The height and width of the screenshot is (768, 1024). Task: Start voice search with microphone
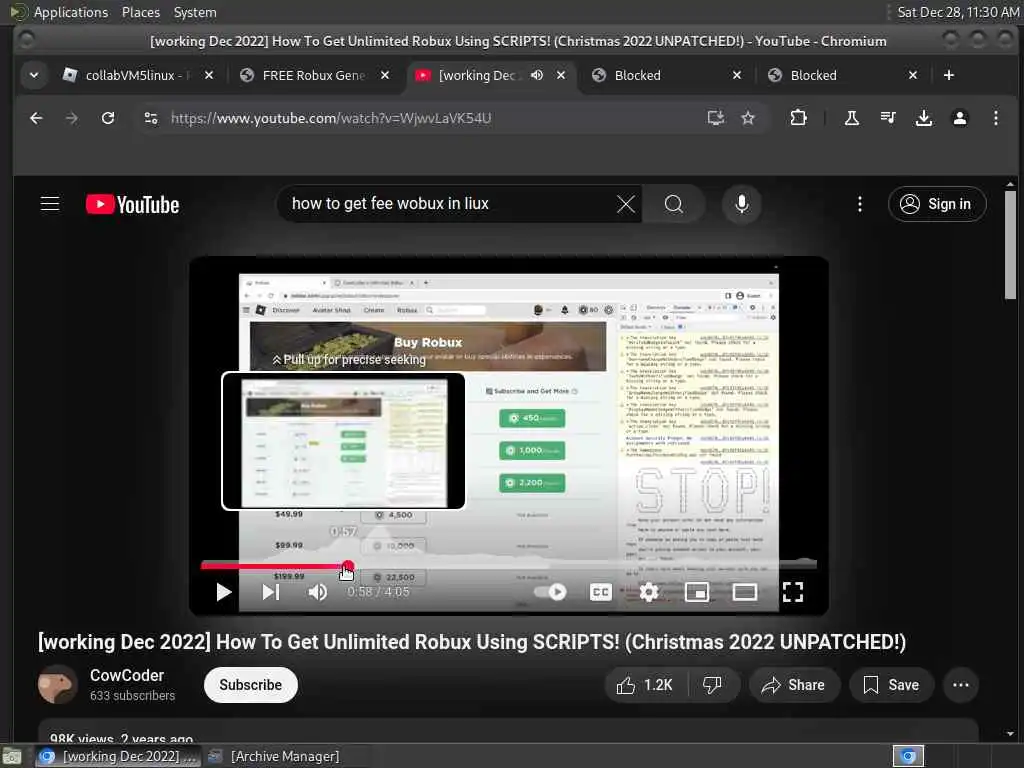tap(741, 204)
